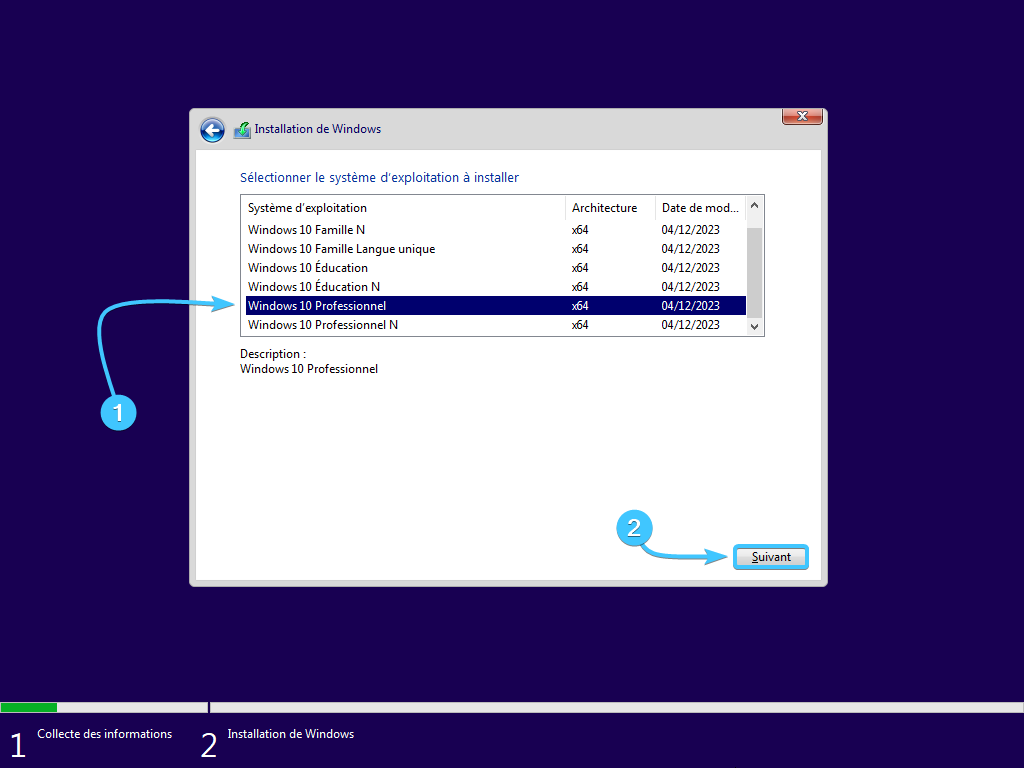The height and width of the screenshot is (768, 1024).
Task: Close the Installation de Windows dialog
Action: click(x=802, y=116)
